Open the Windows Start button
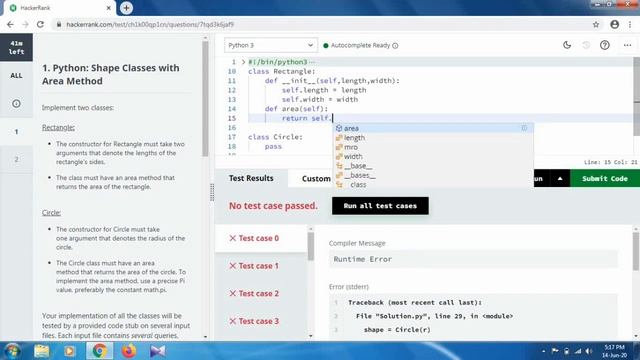The height and width of the screenshot is (360, 640). click(13, 351)
